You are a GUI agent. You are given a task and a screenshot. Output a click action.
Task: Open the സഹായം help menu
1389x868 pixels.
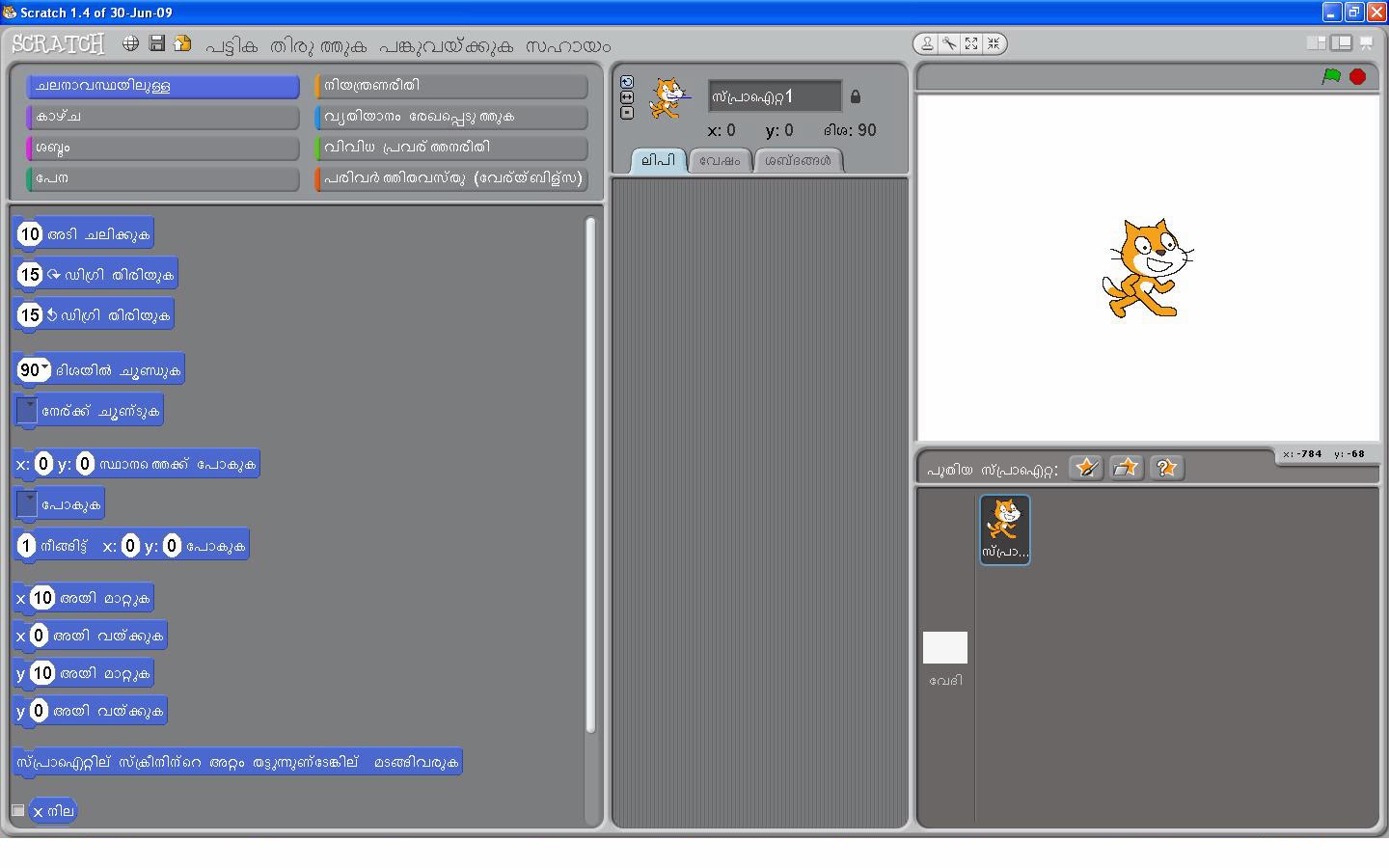567,45
